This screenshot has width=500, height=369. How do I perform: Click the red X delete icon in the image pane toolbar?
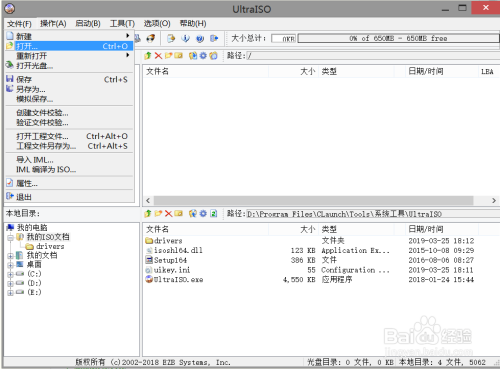click(x=158, y=55)
